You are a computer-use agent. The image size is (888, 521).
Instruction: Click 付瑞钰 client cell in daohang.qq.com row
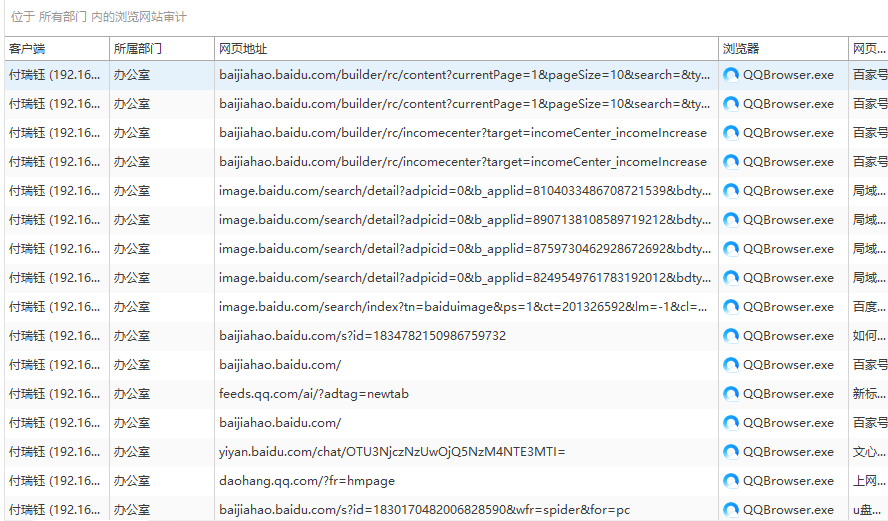54,481
